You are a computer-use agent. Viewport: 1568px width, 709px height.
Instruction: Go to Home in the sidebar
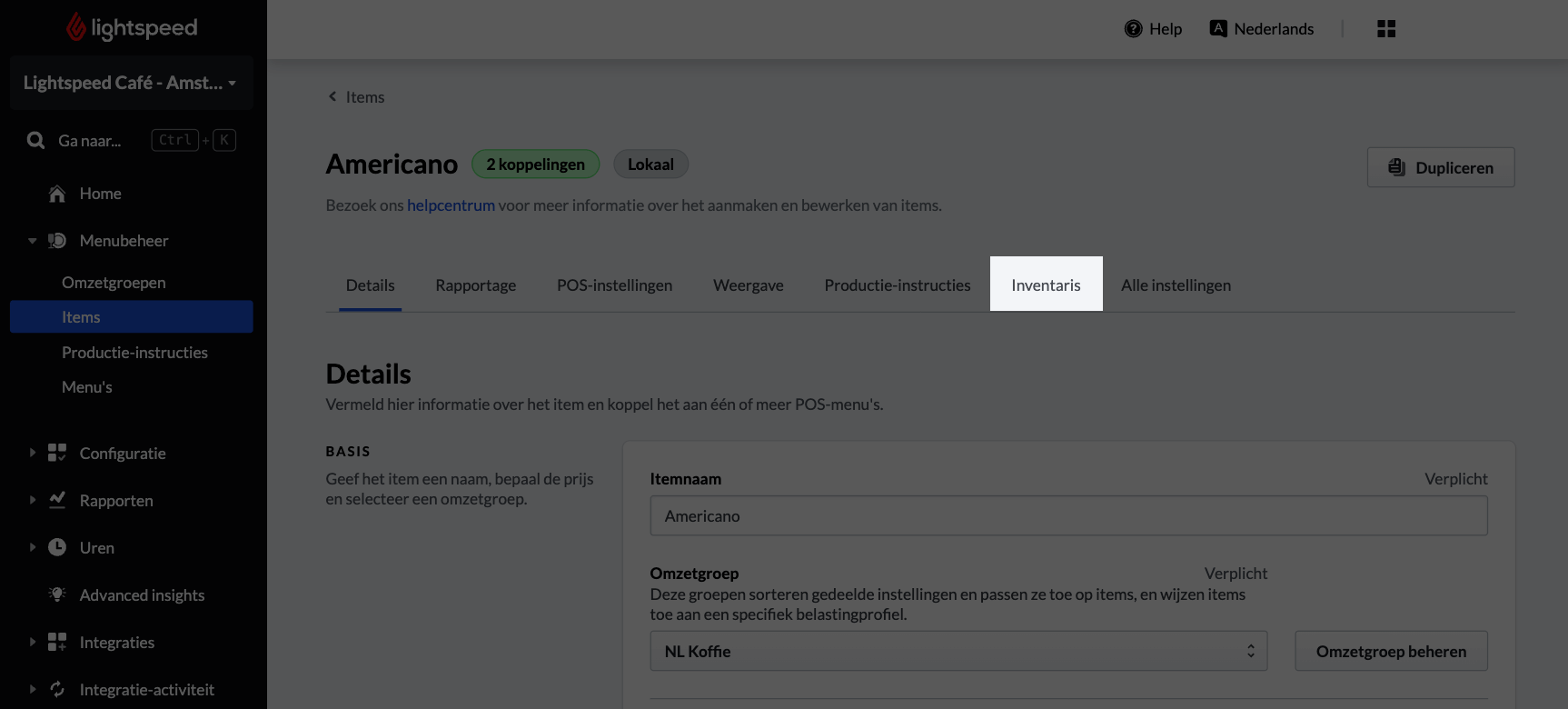point(100,194)
